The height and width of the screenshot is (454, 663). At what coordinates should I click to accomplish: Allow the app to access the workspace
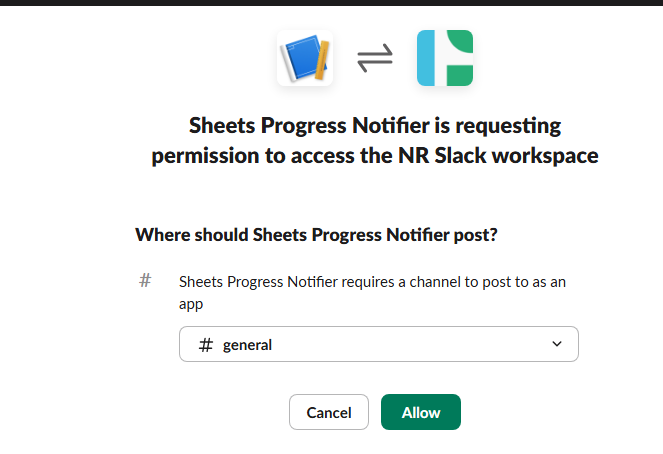(421, 412)
